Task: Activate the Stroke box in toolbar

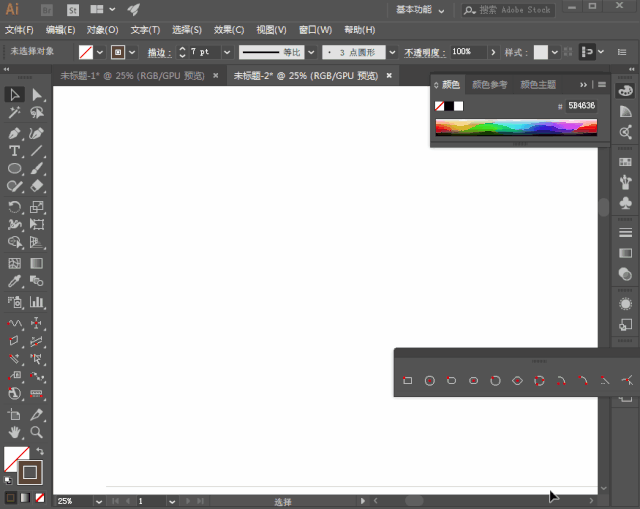Action: (x=30, y=473)
